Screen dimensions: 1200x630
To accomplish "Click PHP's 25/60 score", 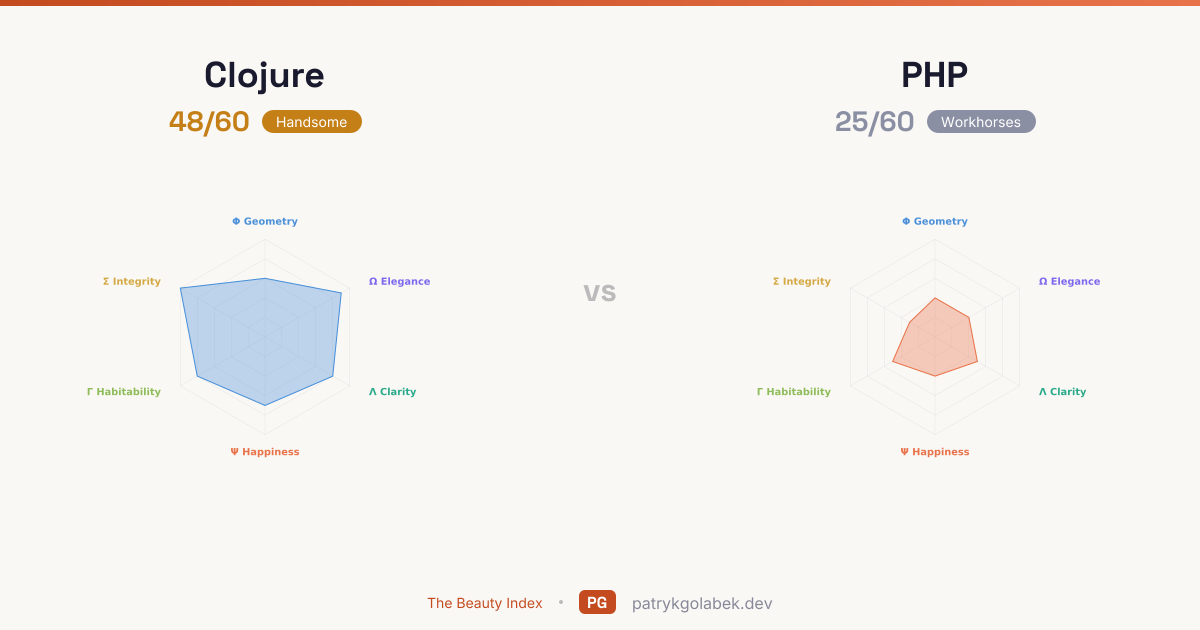I will [x=874, y=122].
